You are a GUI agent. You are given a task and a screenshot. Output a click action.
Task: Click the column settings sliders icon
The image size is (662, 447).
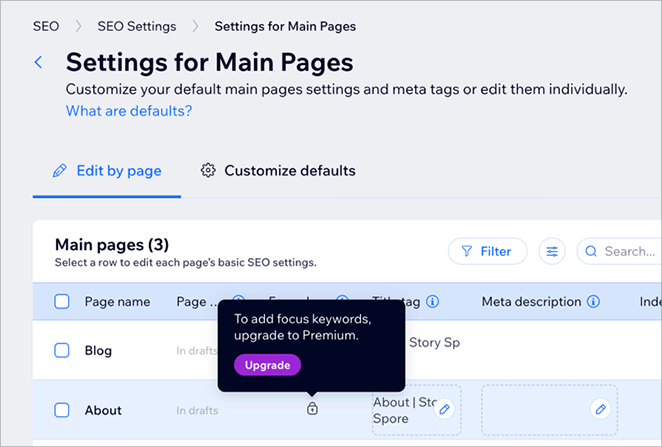(x=551, y=252)
